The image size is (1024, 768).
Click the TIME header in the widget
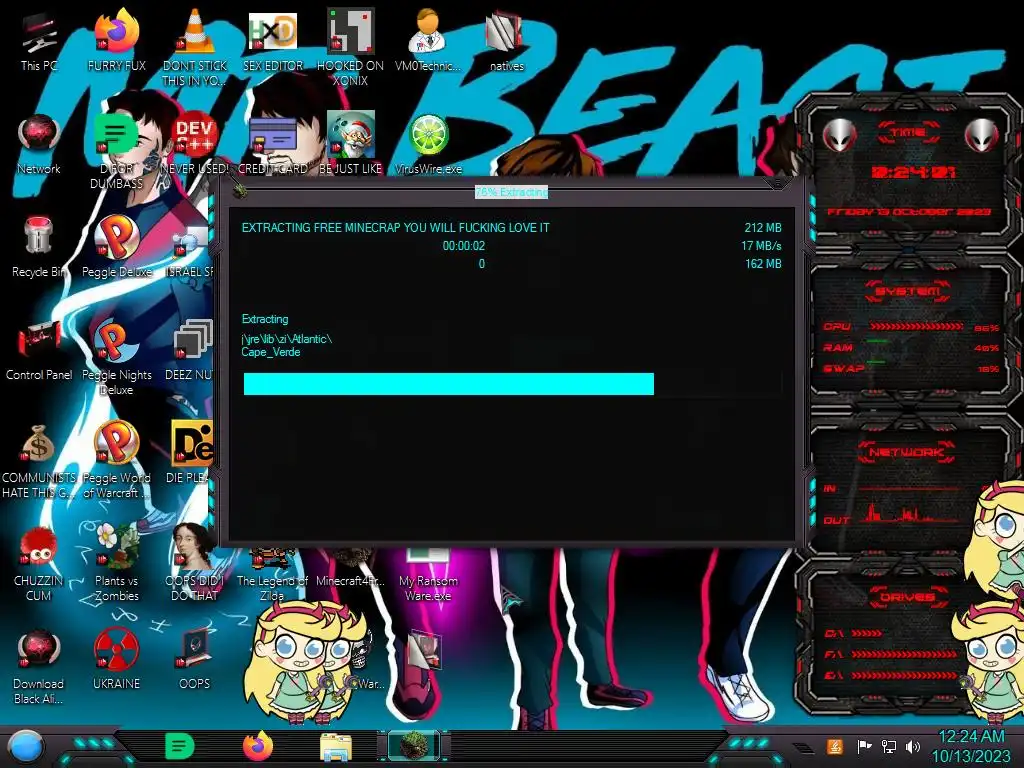pyautogui.click(x=909, y=133)
